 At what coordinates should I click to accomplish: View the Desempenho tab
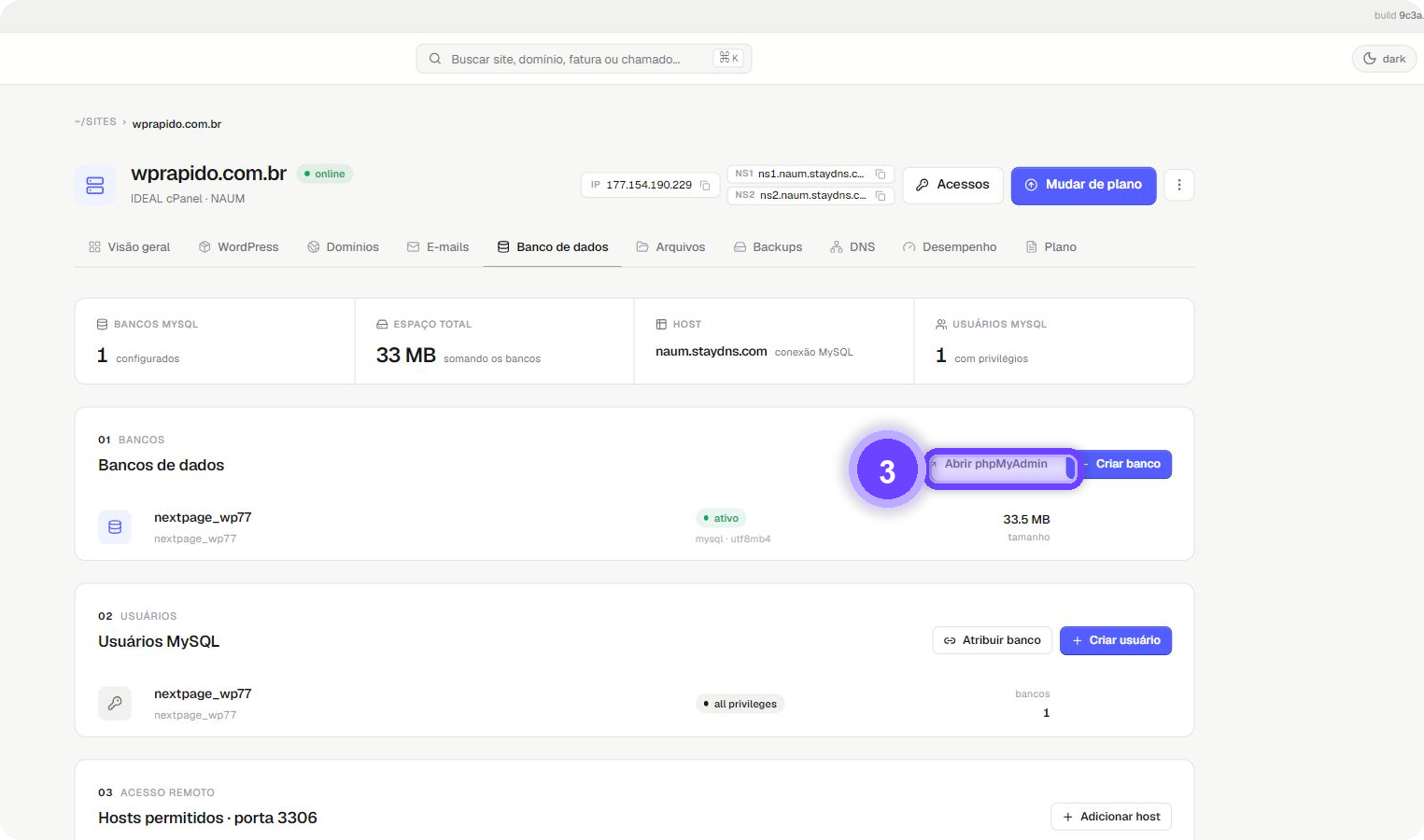[950, 247]
